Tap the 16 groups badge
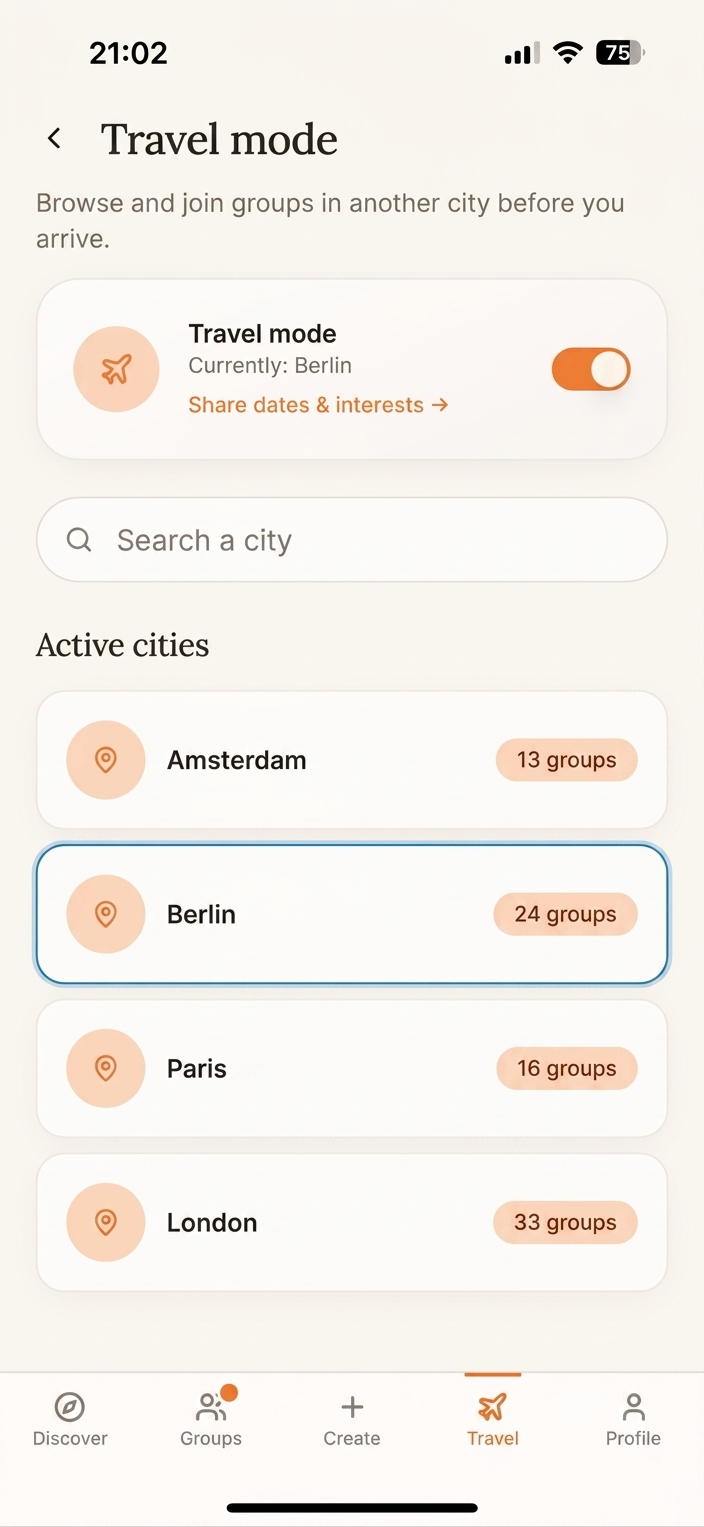This screenshot has height=1527, width=704. point(567,1068)
